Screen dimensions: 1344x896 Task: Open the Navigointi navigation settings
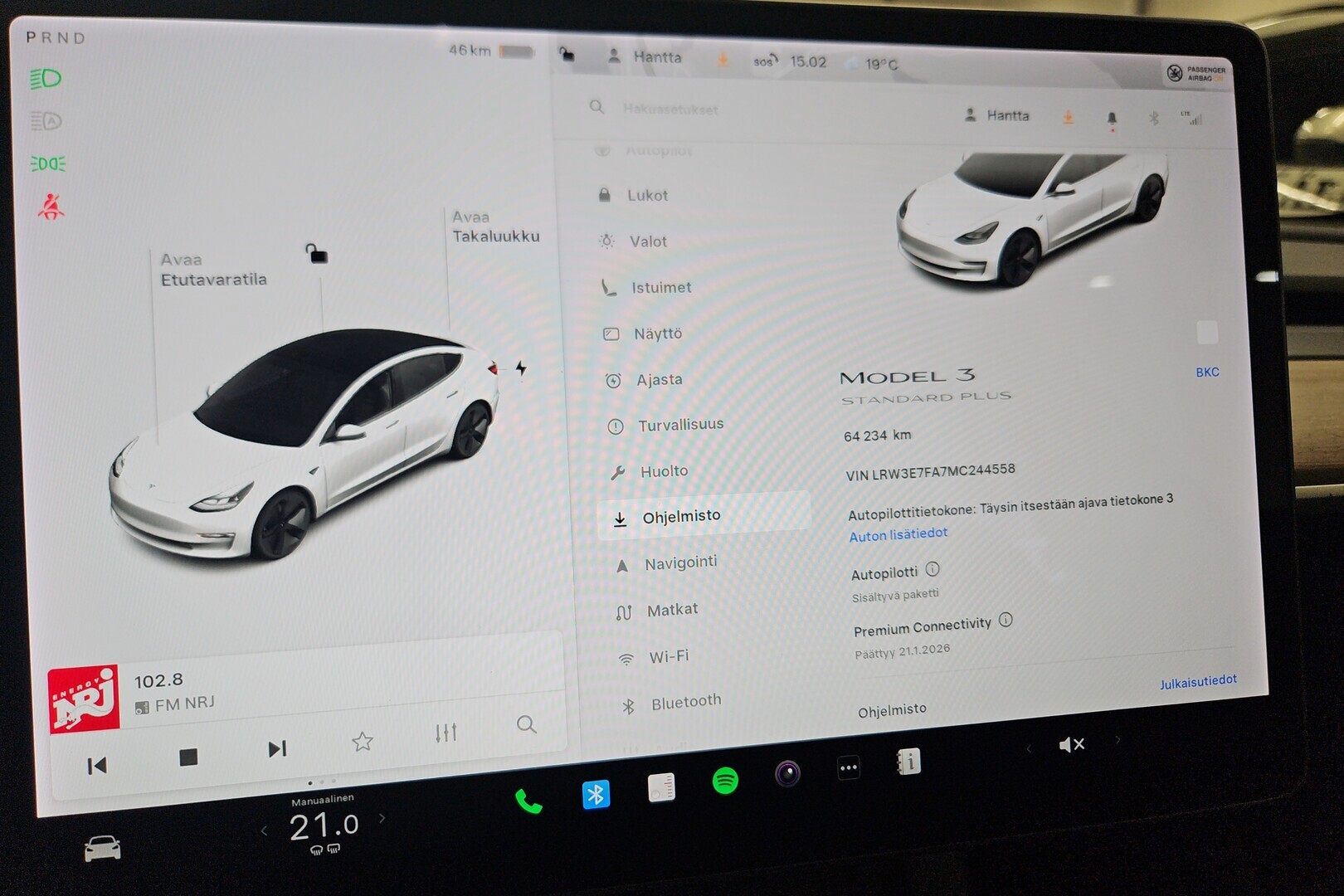tap(679, 562)
